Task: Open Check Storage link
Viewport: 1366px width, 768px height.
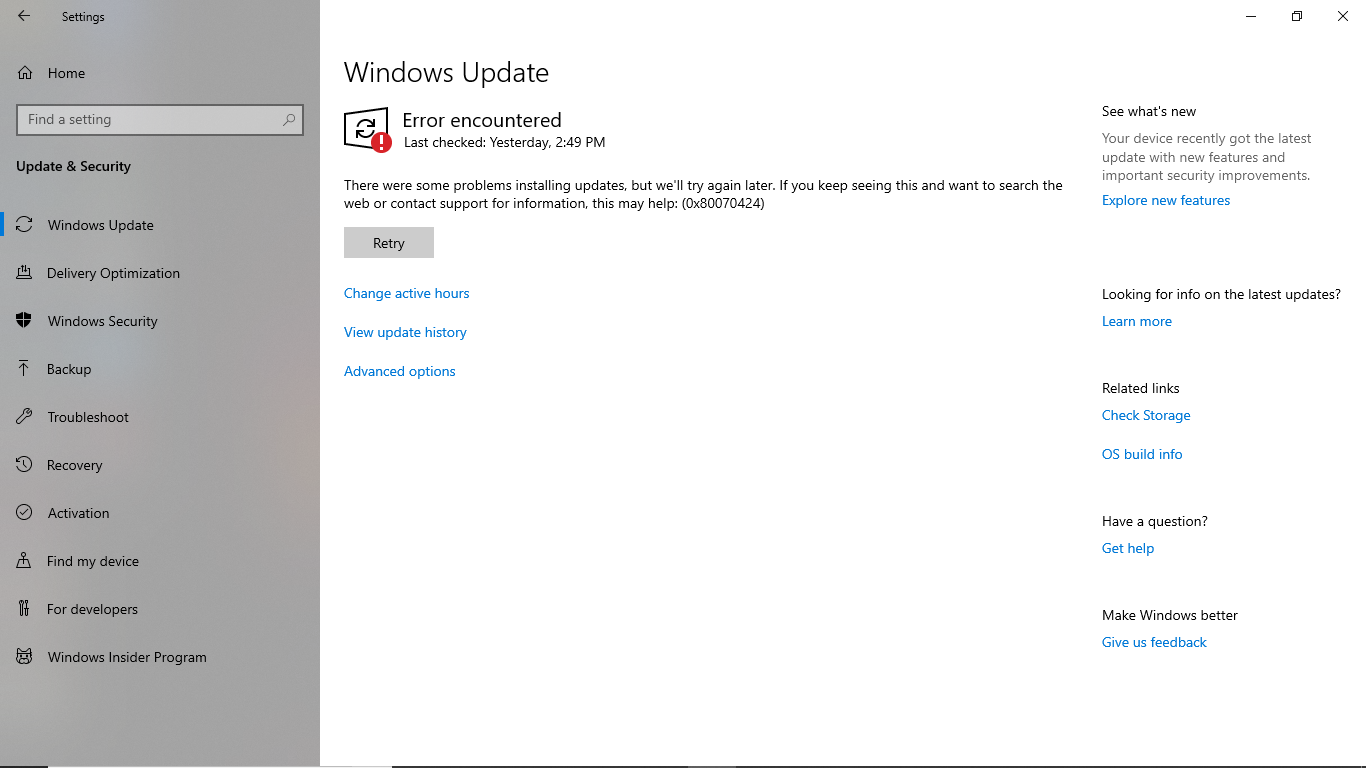Action: coord(1146,415)
